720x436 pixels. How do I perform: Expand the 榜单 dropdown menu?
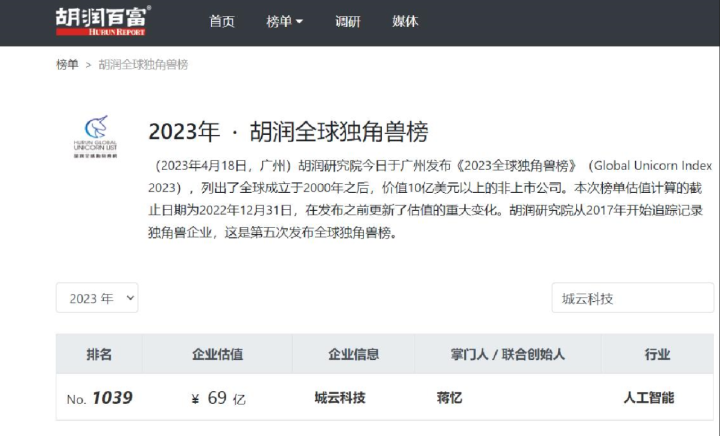point(284,21)
